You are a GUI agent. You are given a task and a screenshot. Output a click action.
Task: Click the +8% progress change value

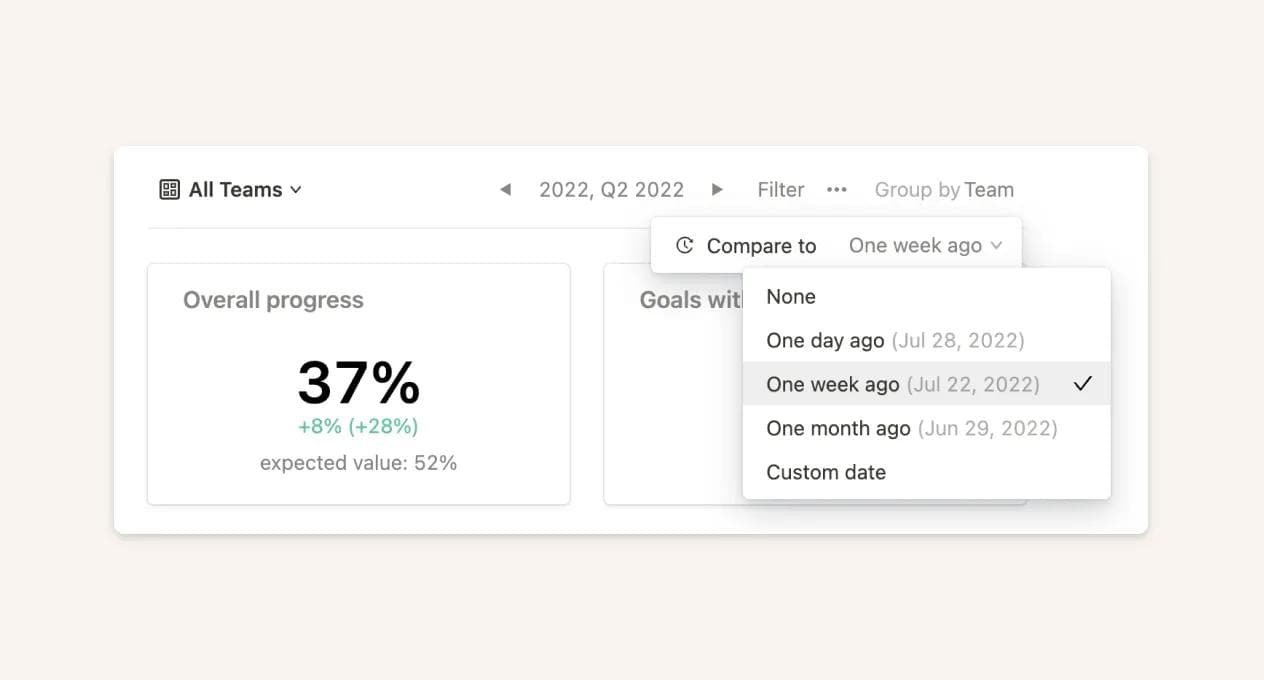pos(358,426)
